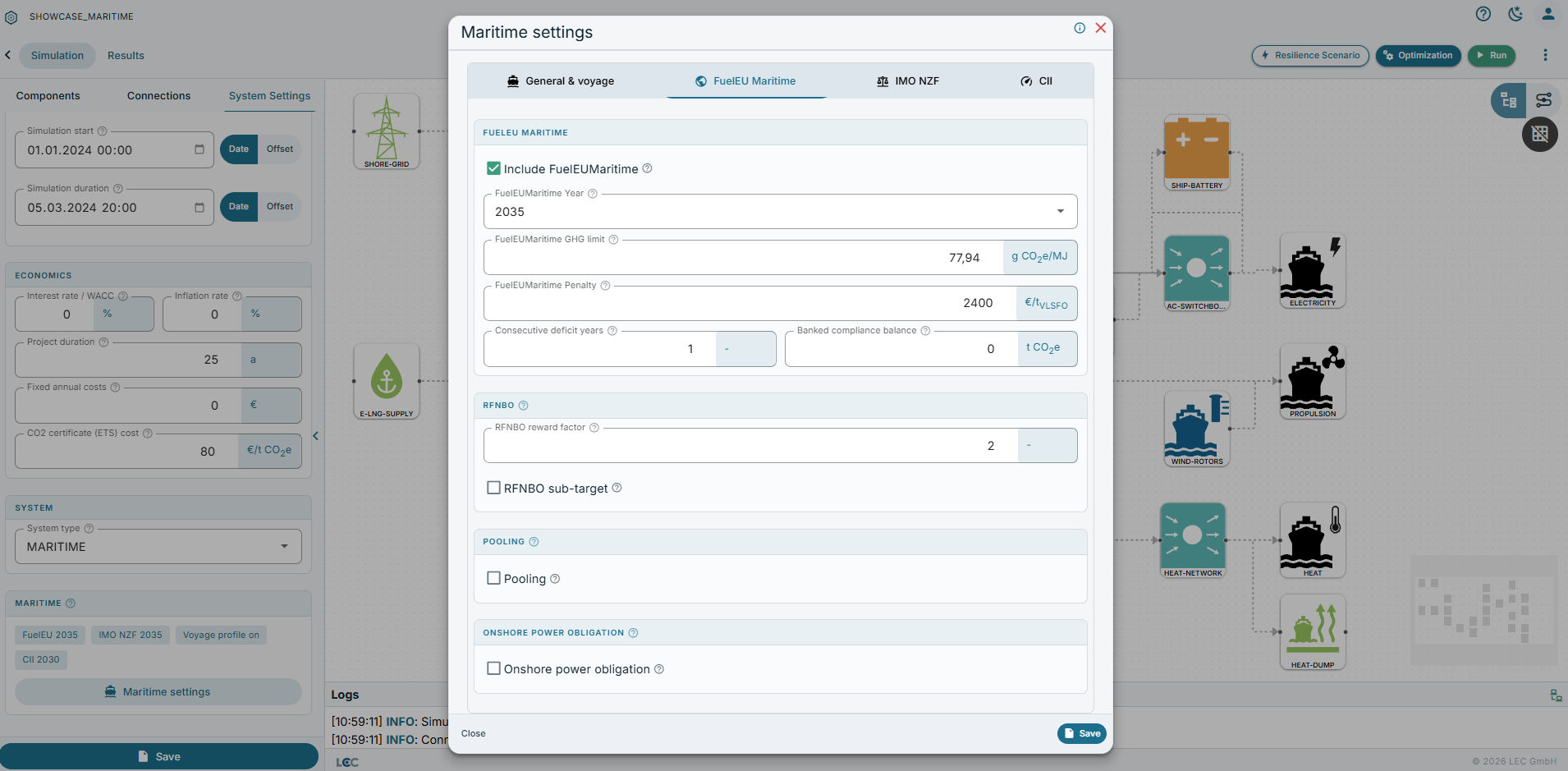Switch Simulation duration to Offset mode
Screen dimensions: 1568x771
pyautogui.click(x=280, y=207)
